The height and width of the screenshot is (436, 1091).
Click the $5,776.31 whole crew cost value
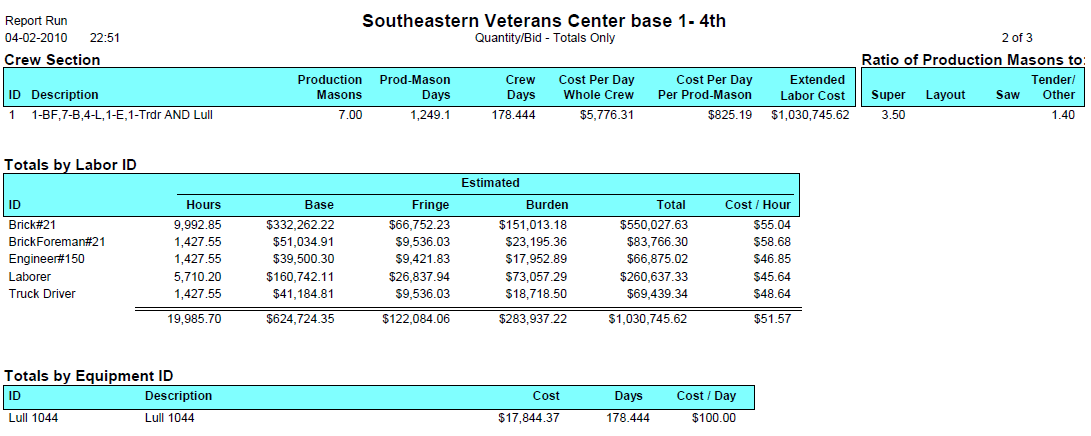click(605, 115)
